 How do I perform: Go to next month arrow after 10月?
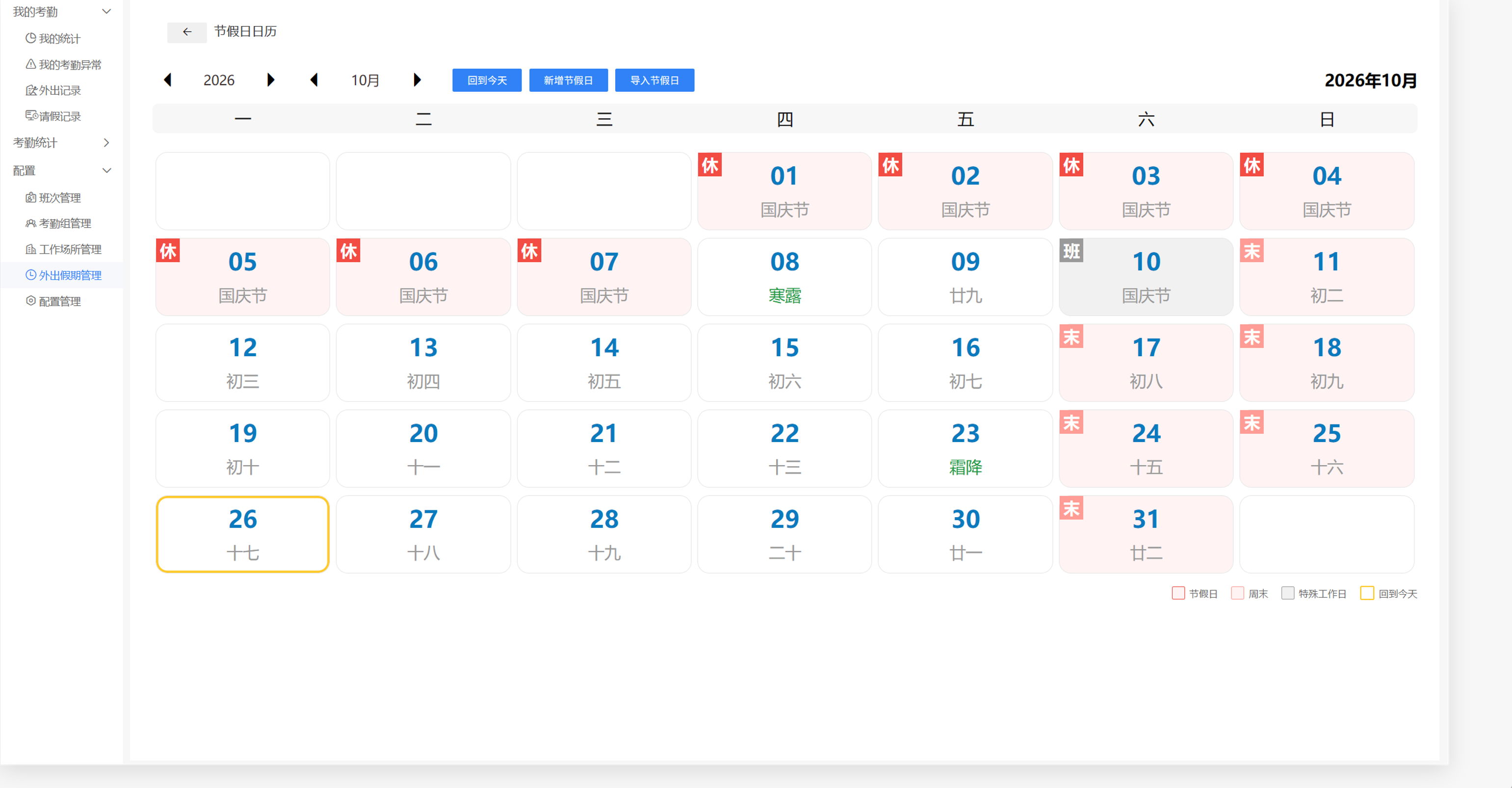point(417,80)
